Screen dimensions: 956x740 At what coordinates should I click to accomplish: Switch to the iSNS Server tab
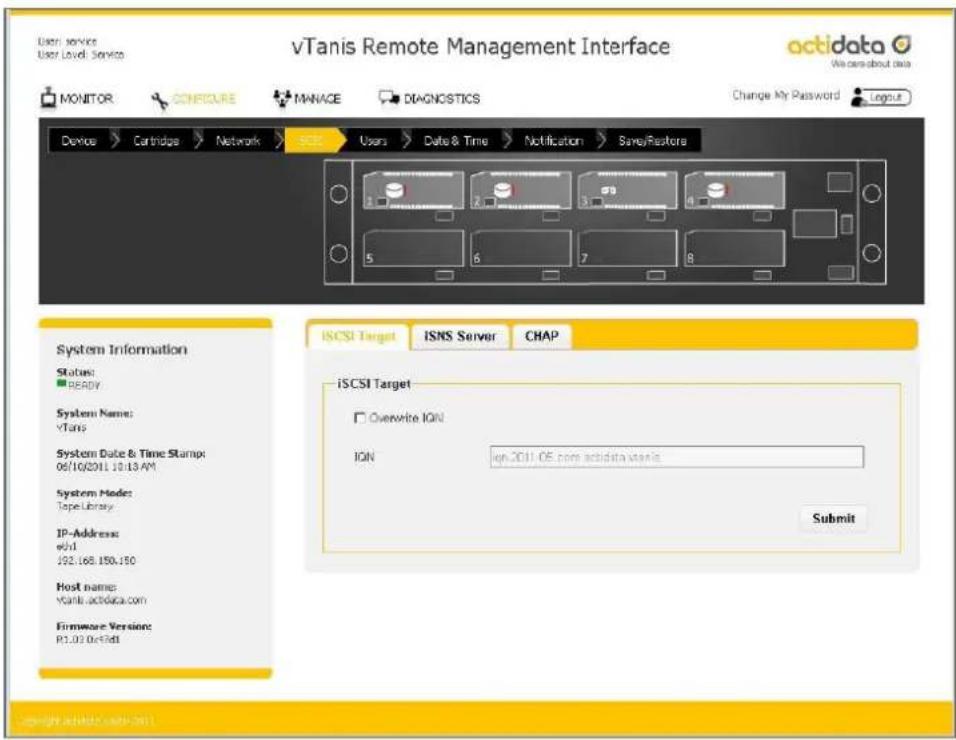click(460, 336)
